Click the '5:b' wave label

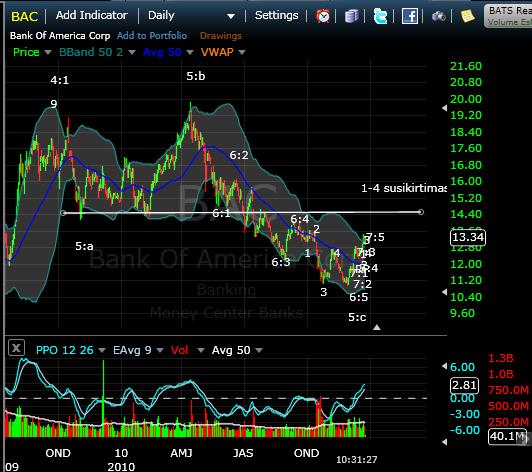tap(196, 76)
